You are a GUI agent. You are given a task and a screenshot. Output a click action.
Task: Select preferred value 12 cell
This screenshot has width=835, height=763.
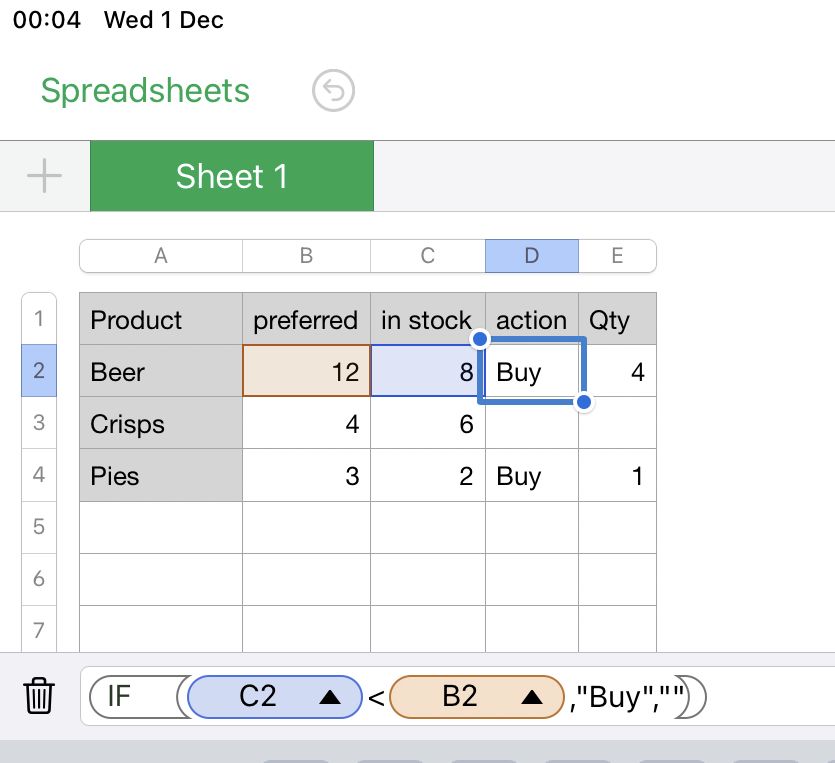click(306, 371)
